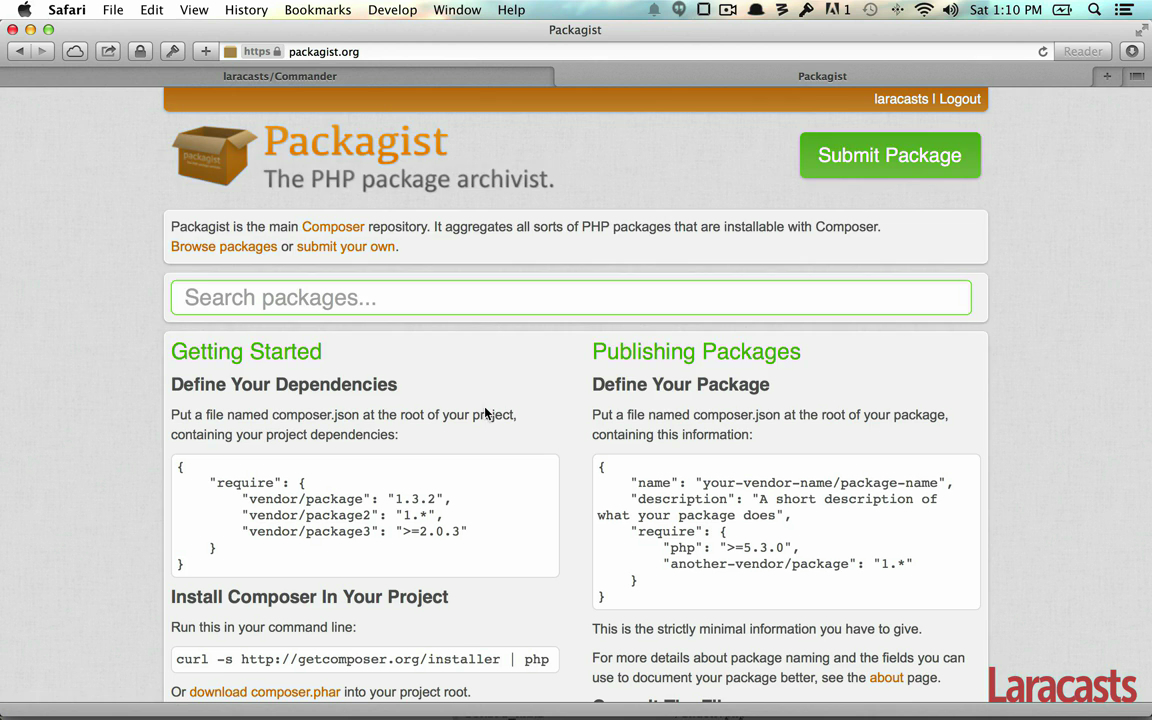Open the download composer.phar link
The height and width of the screenshot is (720, 1152).
[264, 691]
